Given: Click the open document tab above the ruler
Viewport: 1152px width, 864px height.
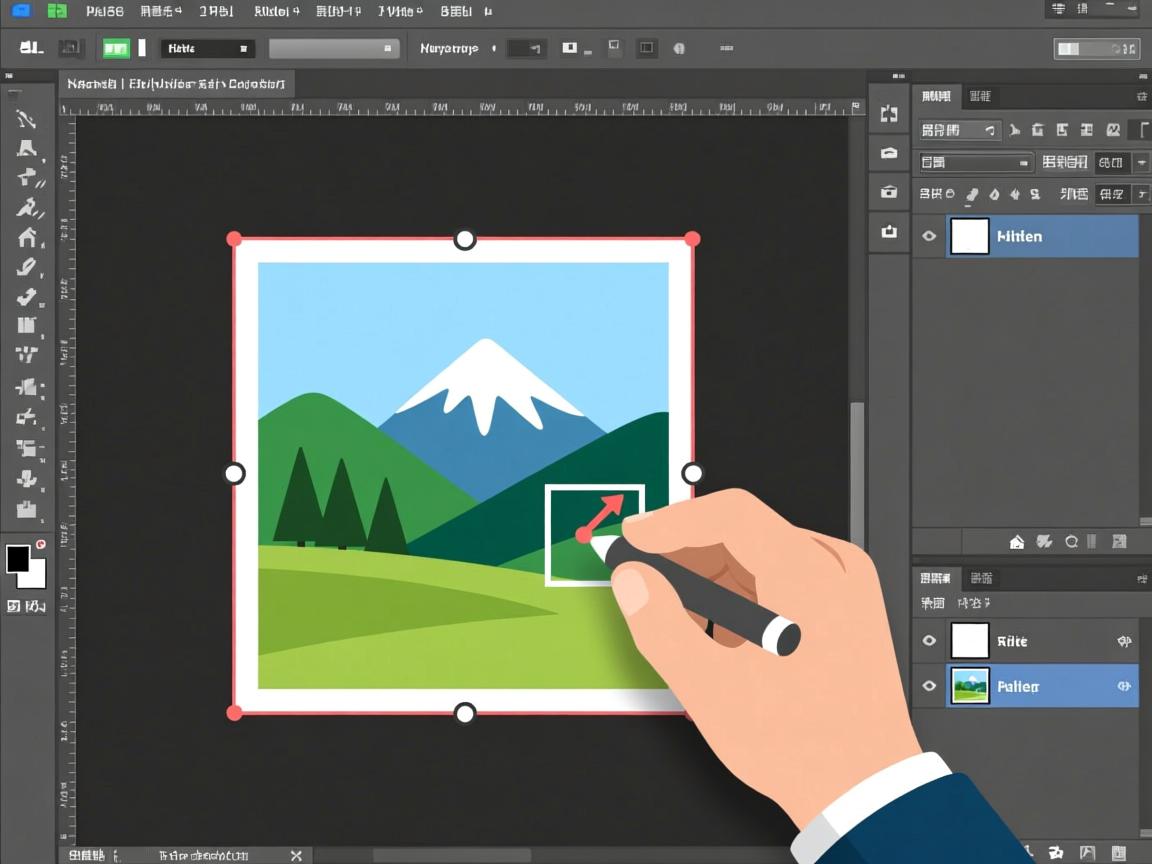Looking at the screenshot, I should click(176, 84).
